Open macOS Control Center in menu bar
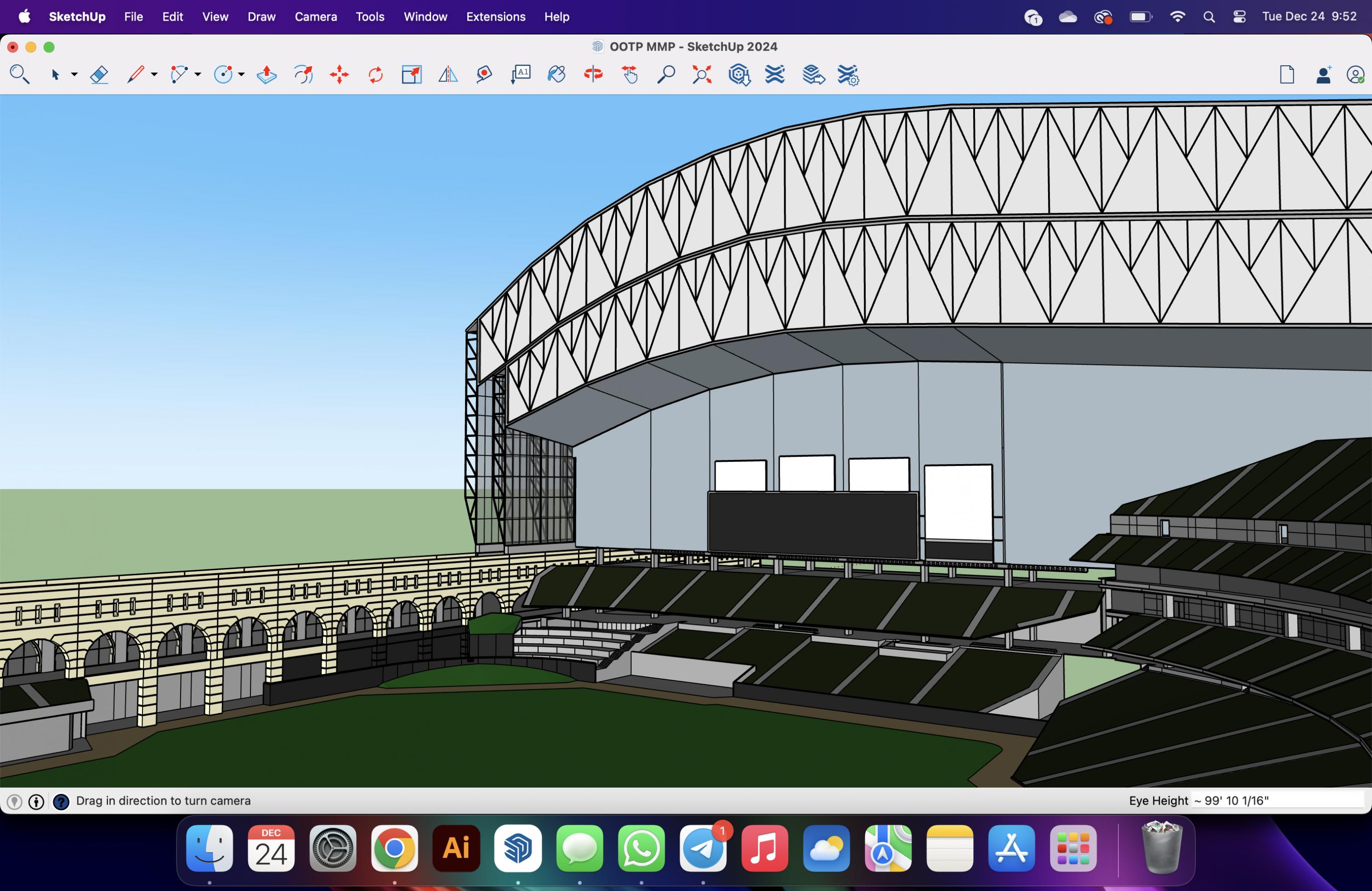The width and height of the screenshot is (1372, 891). (x=1239, y=17)
